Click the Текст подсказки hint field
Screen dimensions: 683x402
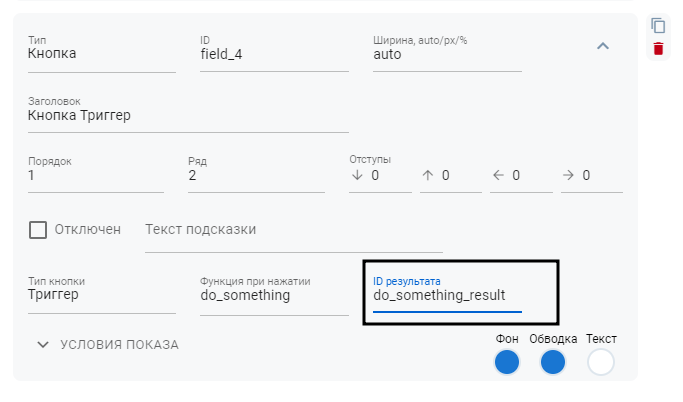click(292, 230)
